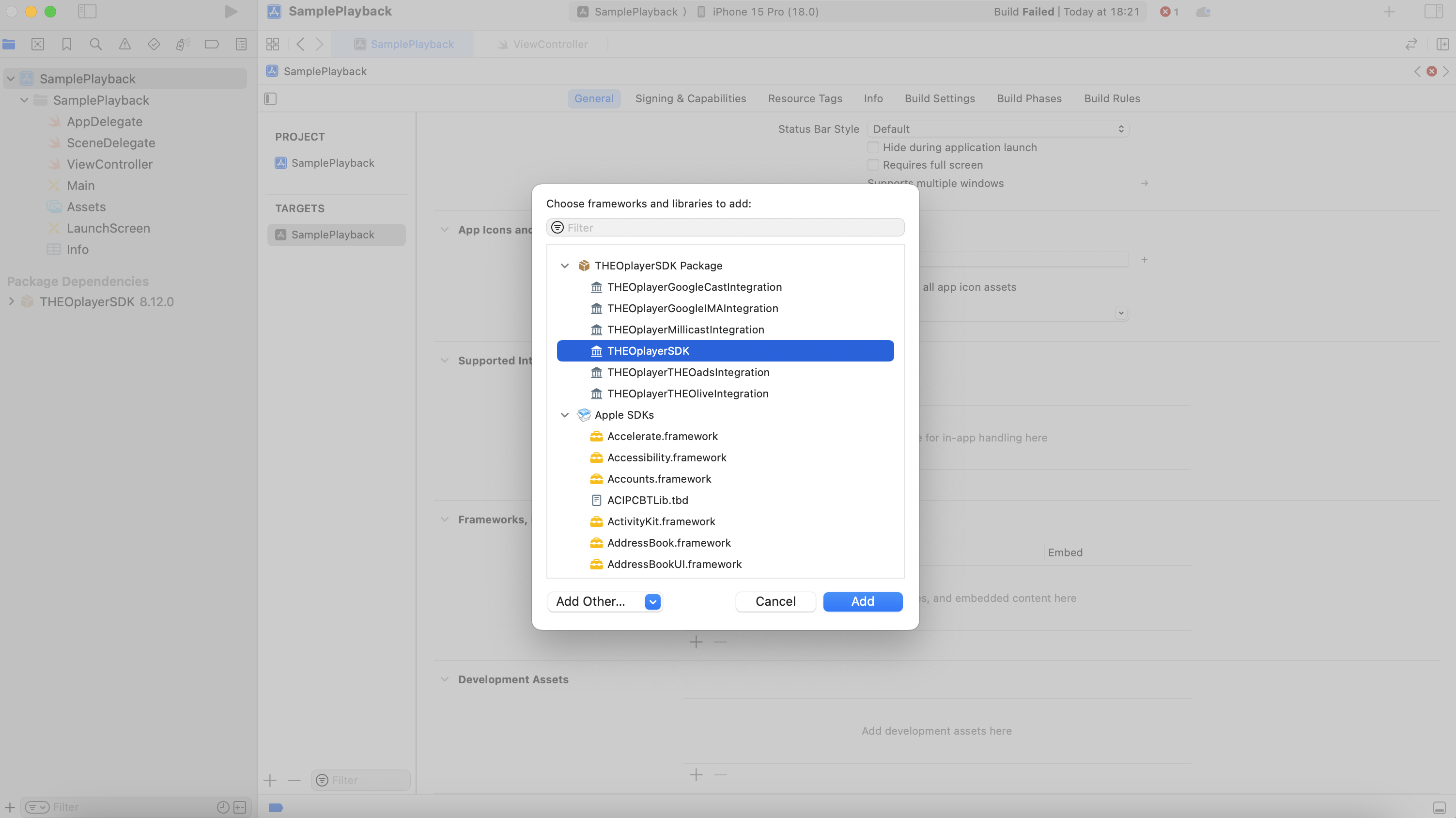Viewport: 1456px width, 818px height.
Task: Enable Hide during application launch checkbox
Action: 873,147
